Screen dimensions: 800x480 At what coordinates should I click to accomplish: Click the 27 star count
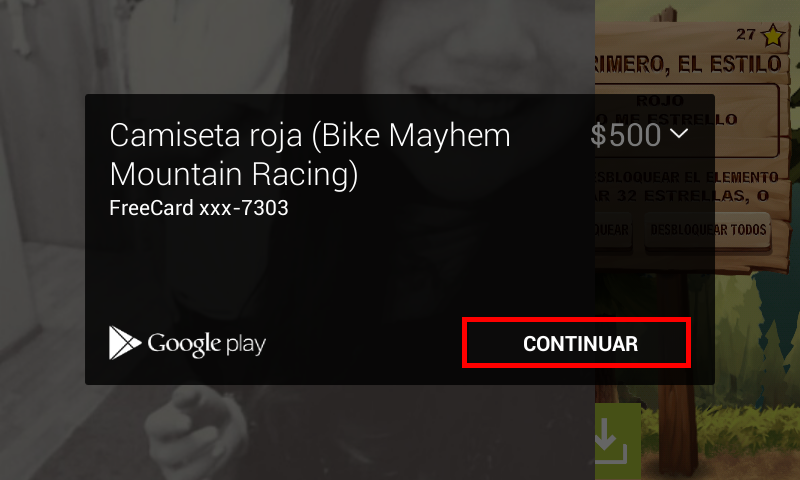(745, 35)
